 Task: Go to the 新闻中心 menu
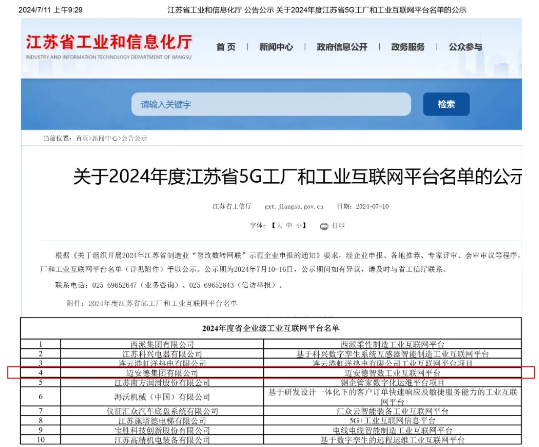point(276,47)
